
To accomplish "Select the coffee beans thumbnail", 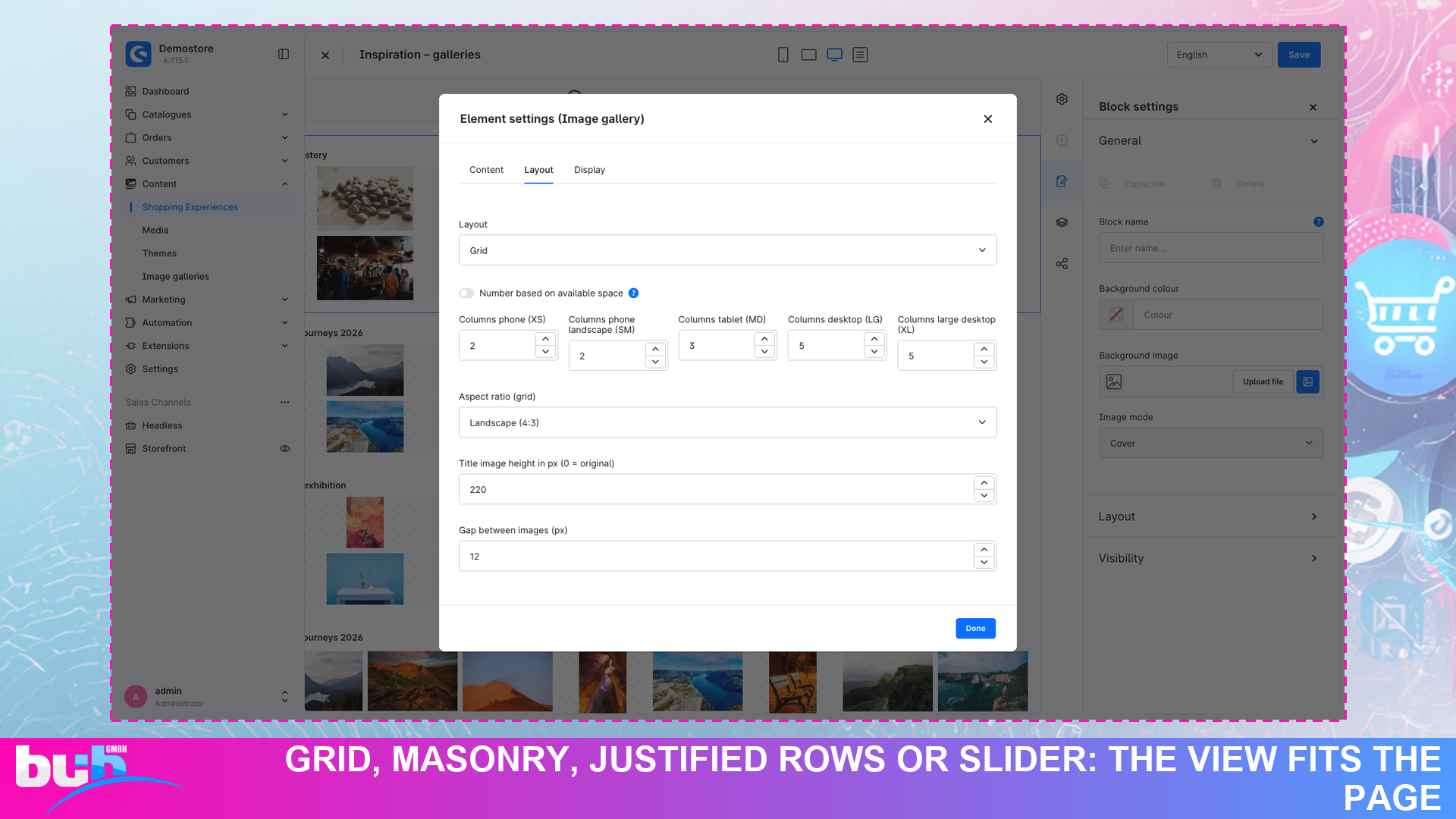I will (365, 198).
